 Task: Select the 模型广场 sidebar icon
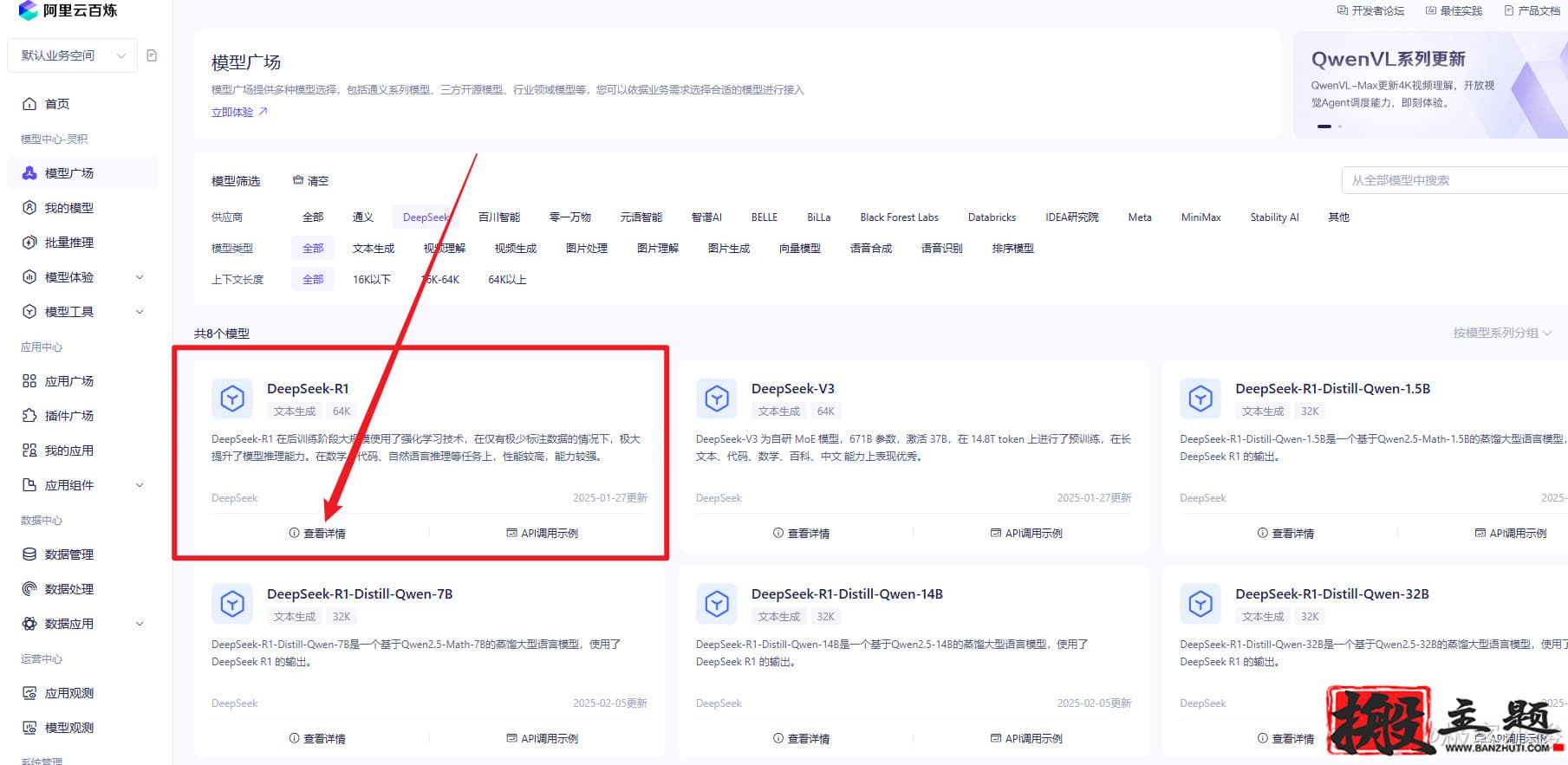[29, 173]
